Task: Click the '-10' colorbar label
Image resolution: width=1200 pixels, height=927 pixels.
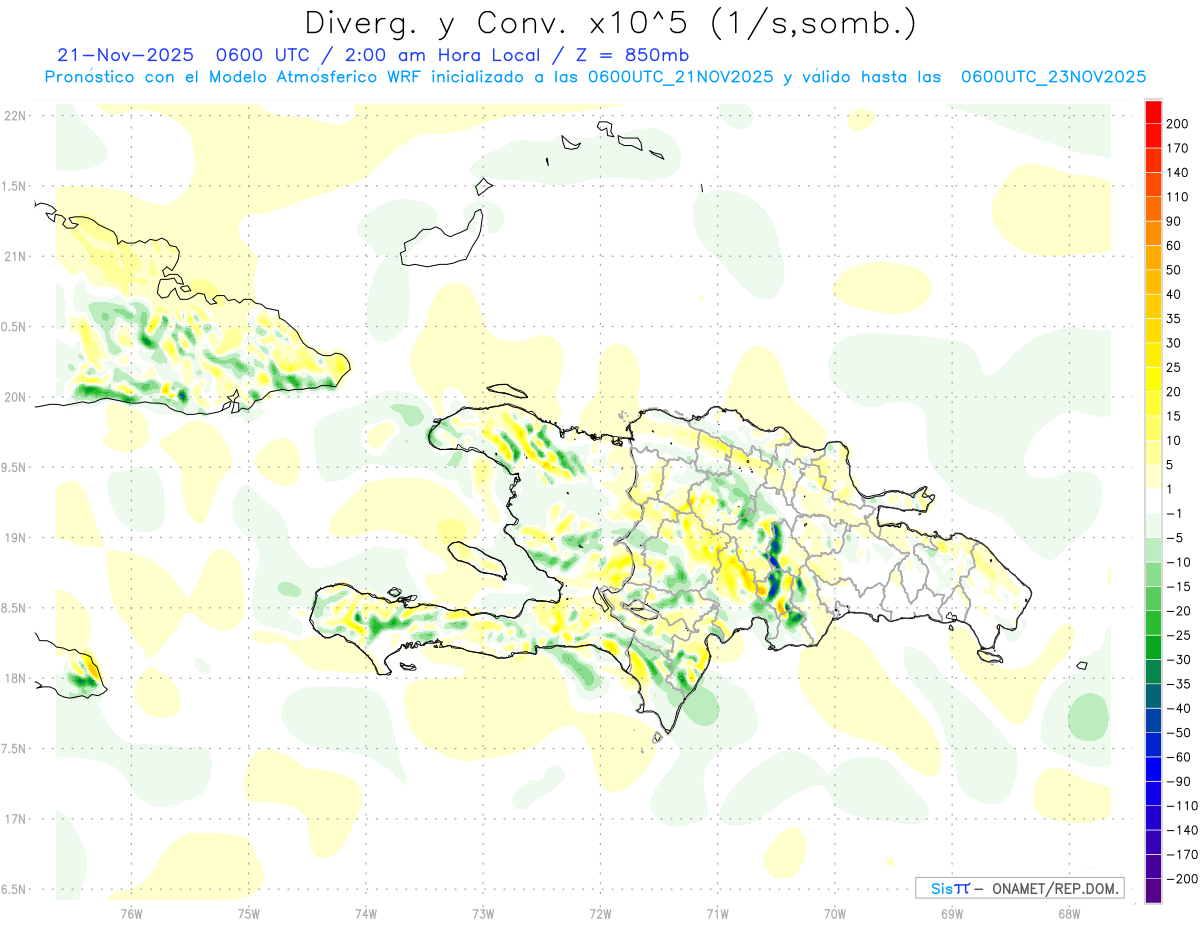Action: tap(1179, 562)
